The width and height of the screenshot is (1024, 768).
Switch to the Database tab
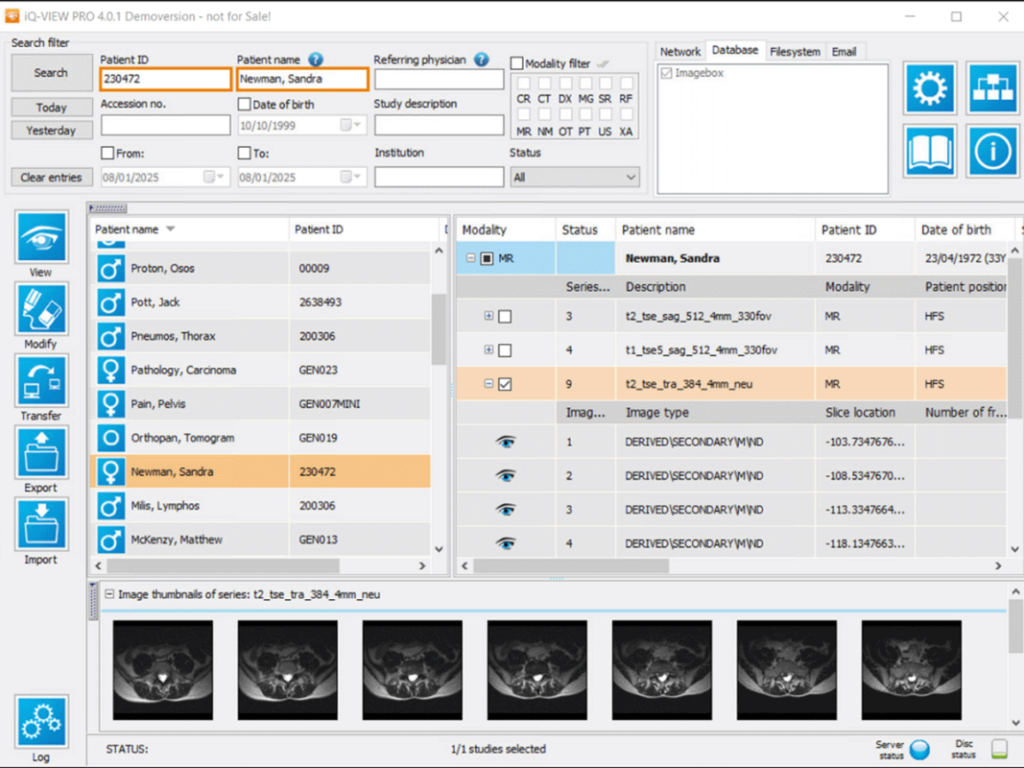pos(735,50)
